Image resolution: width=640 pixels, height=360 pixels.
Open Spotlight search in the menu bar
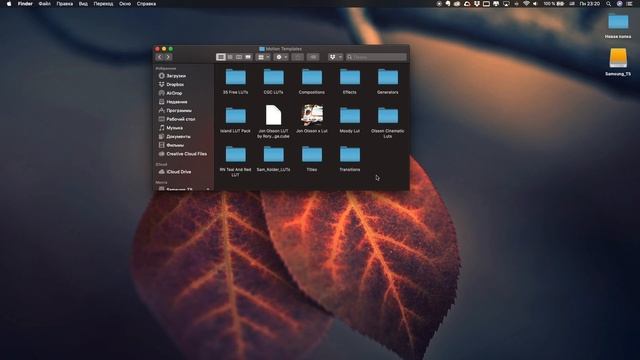click(609, 4)
